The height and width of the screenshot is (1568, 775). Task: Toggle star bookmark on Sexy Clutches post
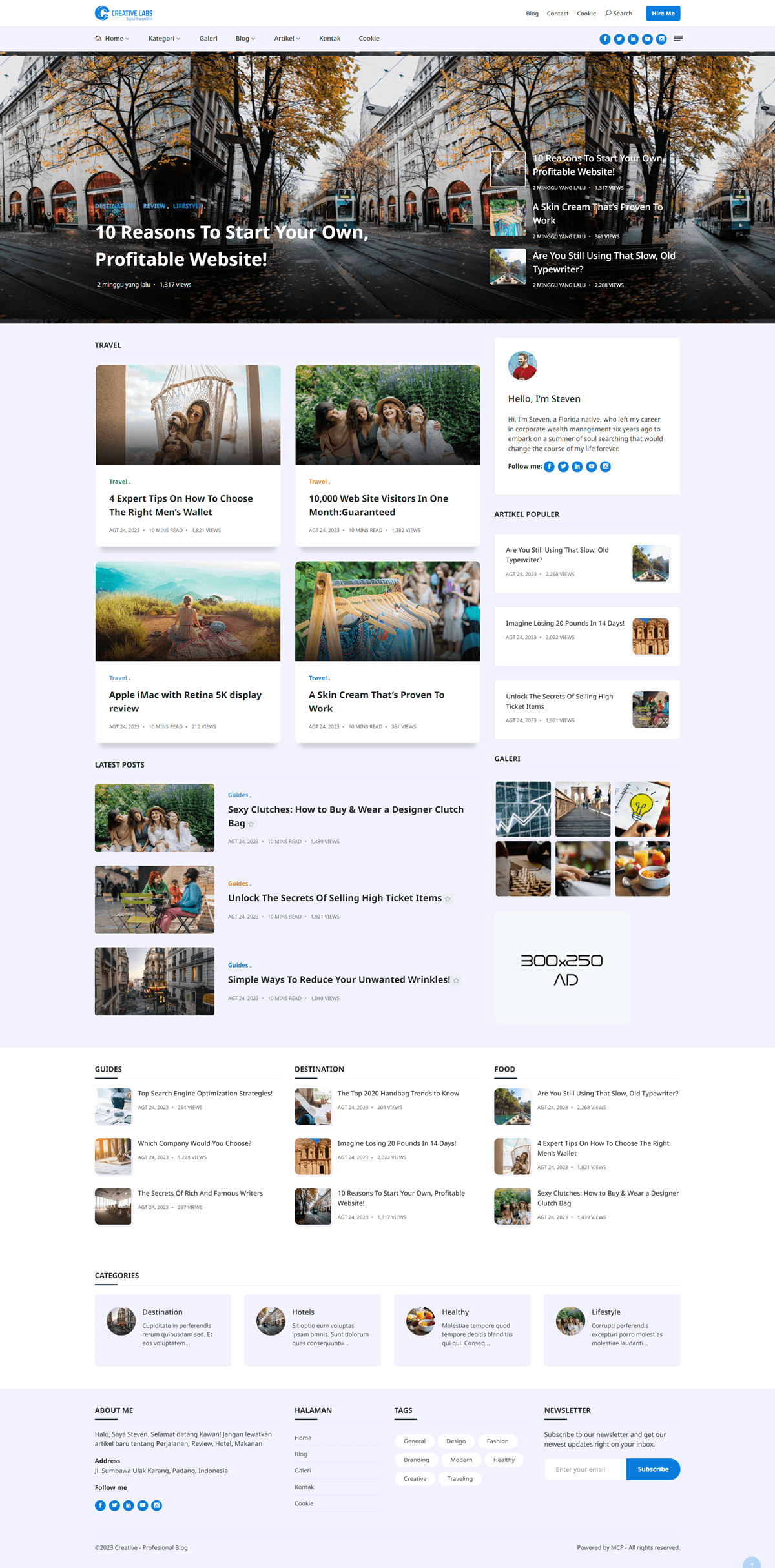tap(251, 824)
